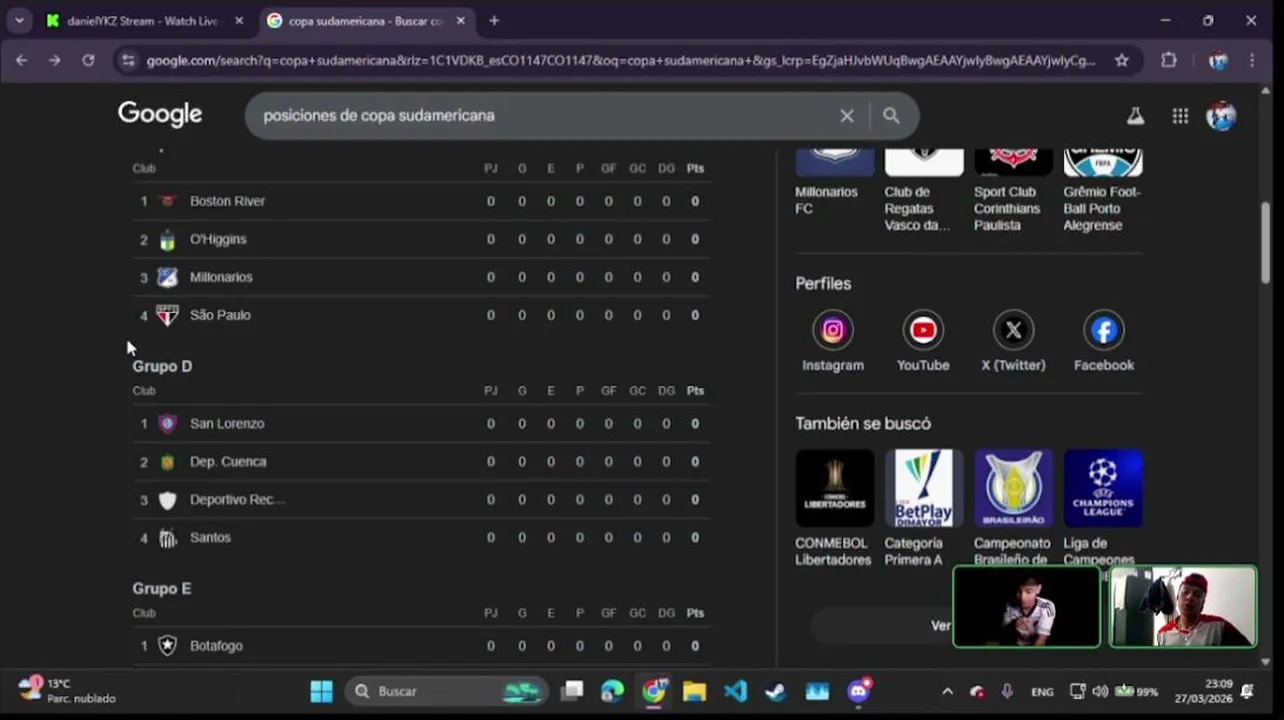Open San Lorenzo team row
The width and height of the screenshot is (1284, 720).
tap(420, 423)
